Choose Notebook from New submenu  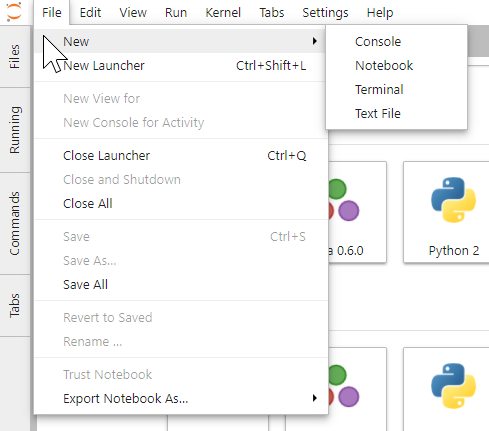coord(396,65)
